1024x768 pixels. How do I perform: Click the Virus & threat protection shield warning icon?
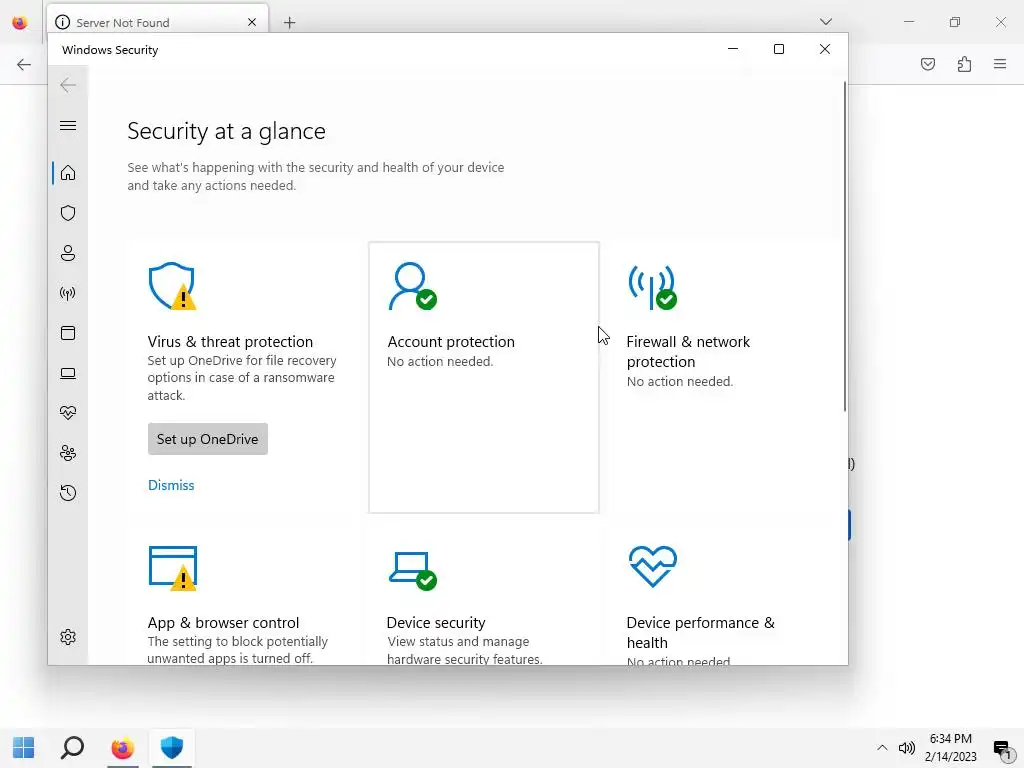[172, 286]
